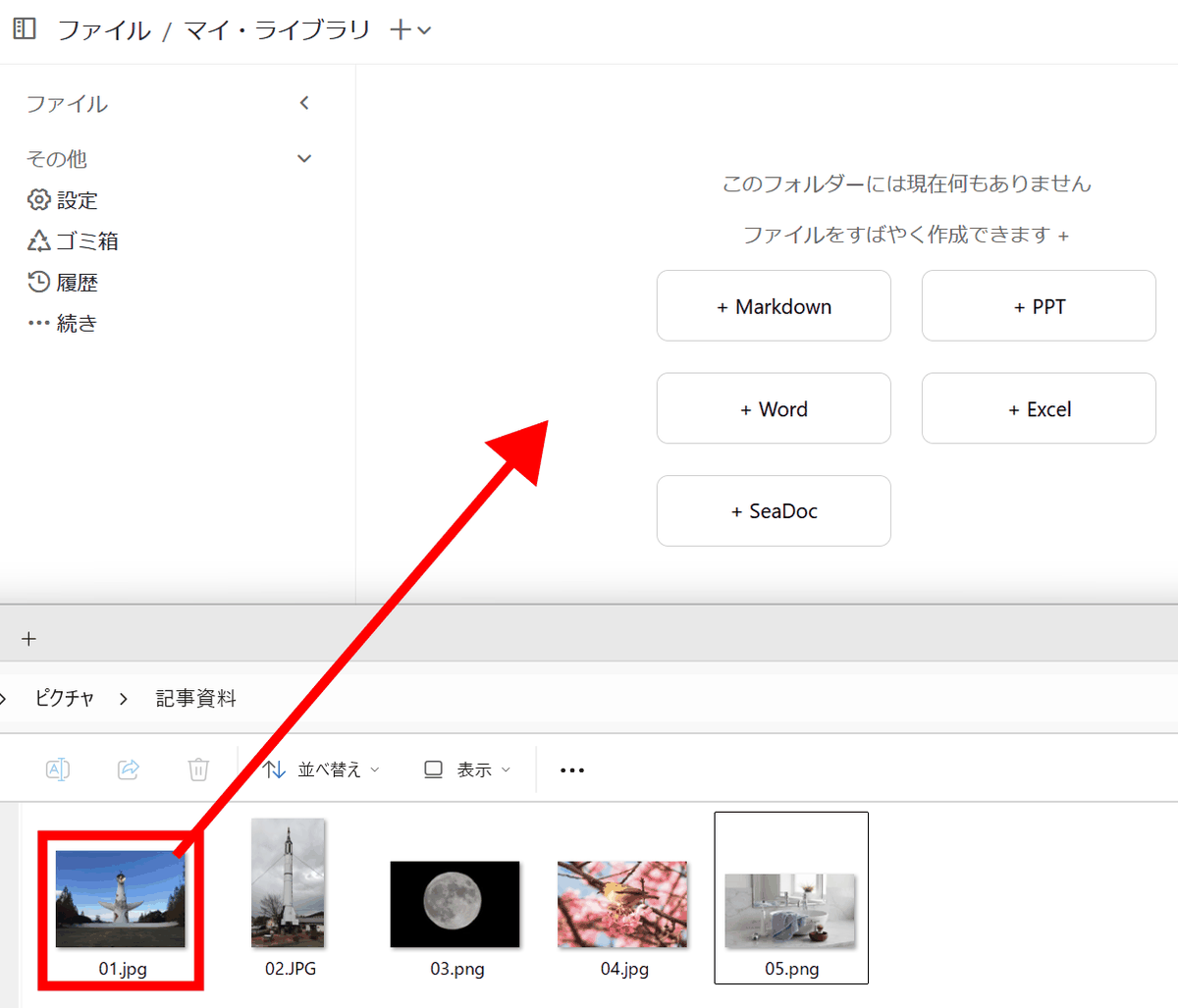Screen dimensions: 1178x1008
Task: Add a new Explorer tab
Action: pyautogui.click(x=28, y=639)
